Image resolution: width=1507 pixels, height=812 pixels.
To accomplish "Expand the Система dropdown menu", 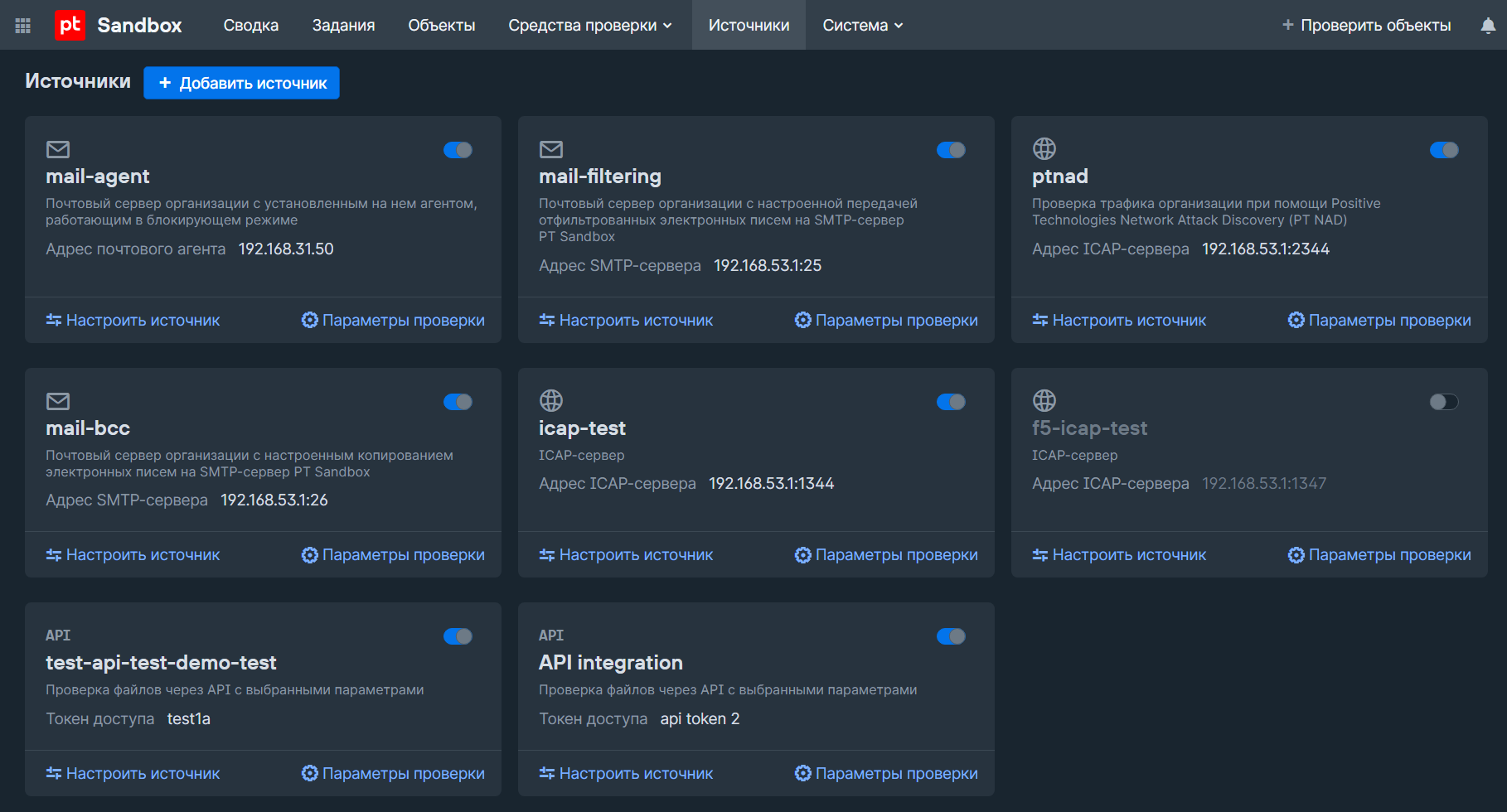I will 862,26.
